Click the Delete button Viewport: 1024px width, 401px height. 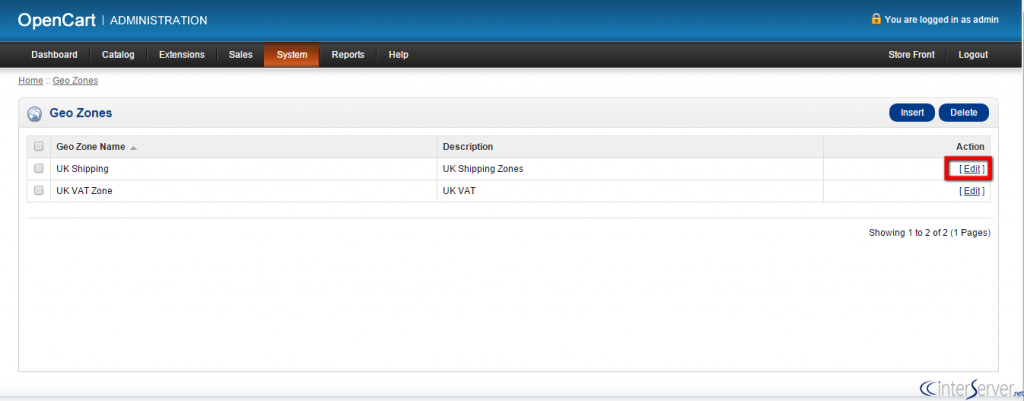(963, 113)
